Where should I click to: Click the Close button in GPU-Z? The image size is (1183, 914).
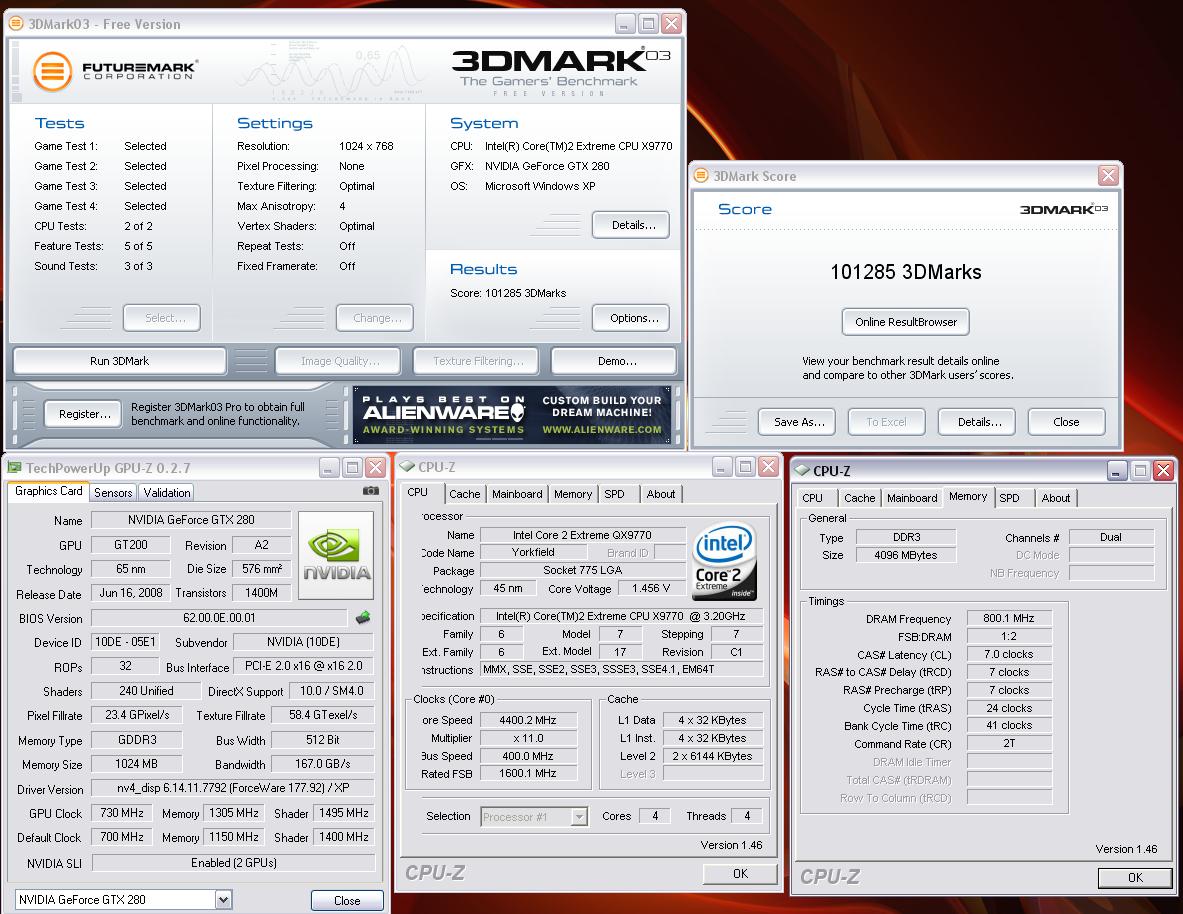347,900
